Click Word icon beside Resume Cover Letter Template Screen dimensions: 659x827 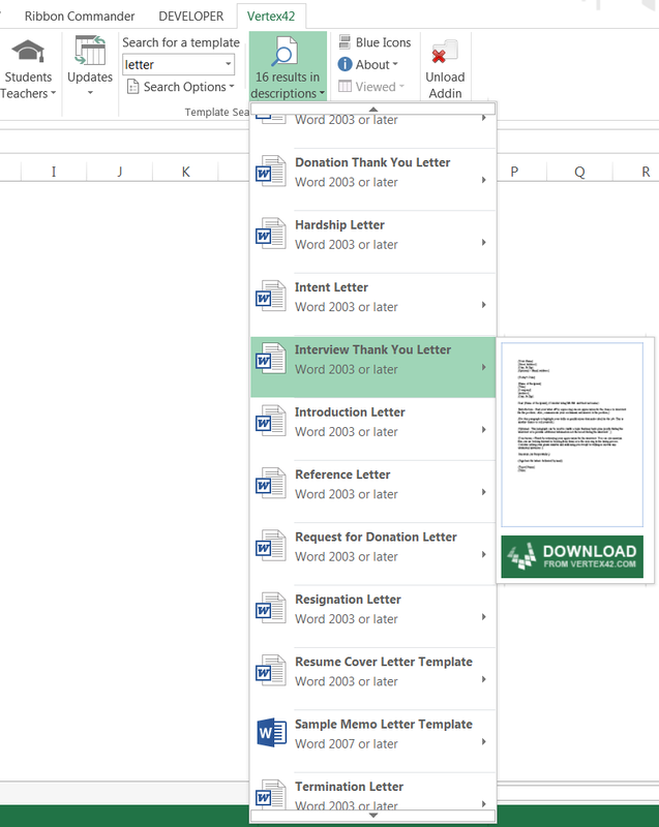(x=271, y=671)
